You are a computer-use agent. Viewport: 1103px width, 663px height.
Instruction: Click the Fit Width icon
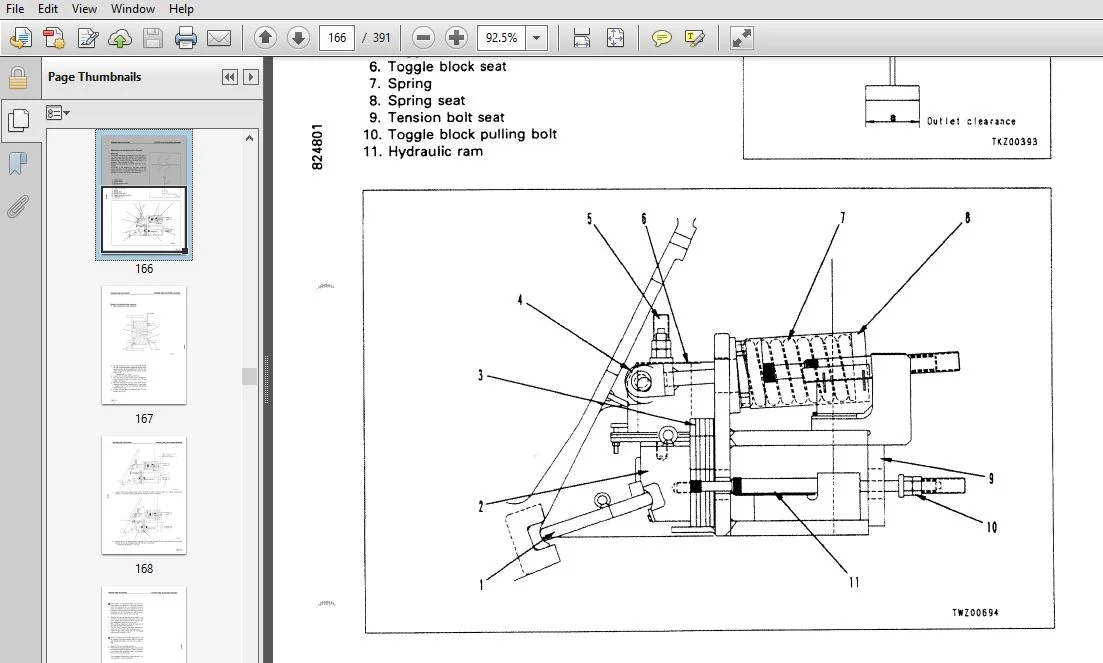pos(582,37)
